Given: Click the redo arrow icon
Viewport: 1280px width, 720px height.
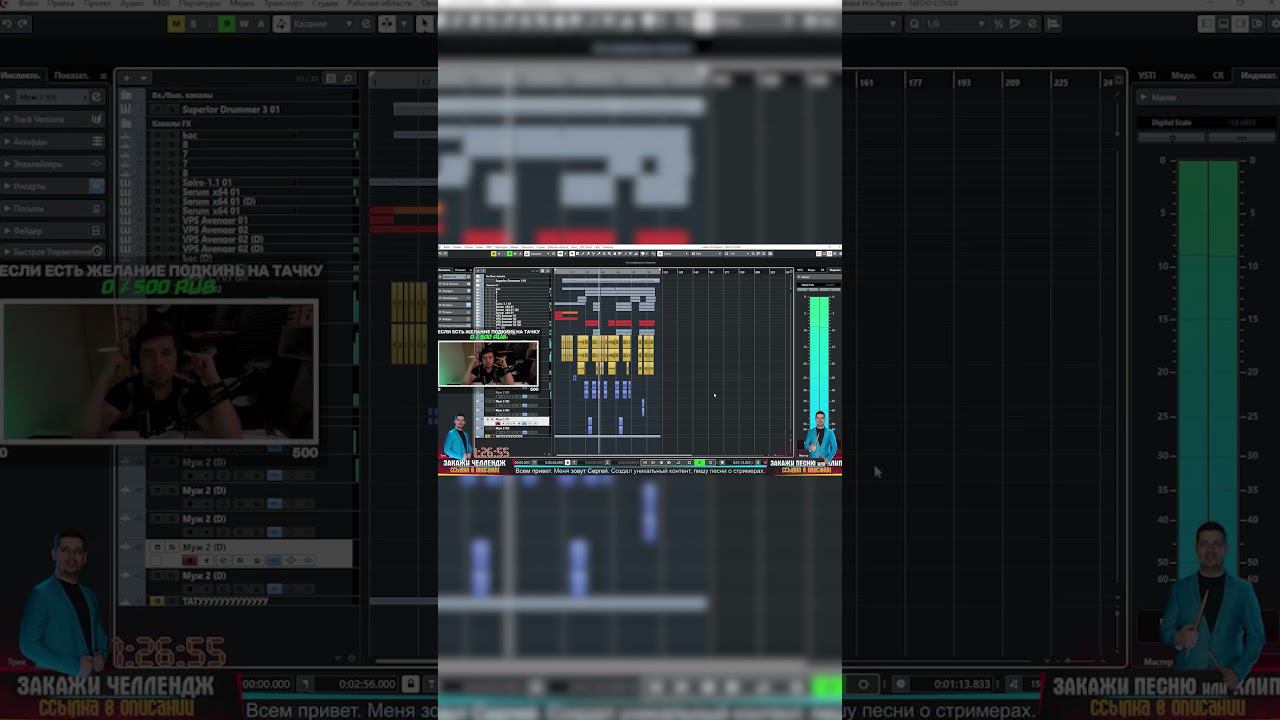Looking at the screenshot, I should [x=21, y=24].
